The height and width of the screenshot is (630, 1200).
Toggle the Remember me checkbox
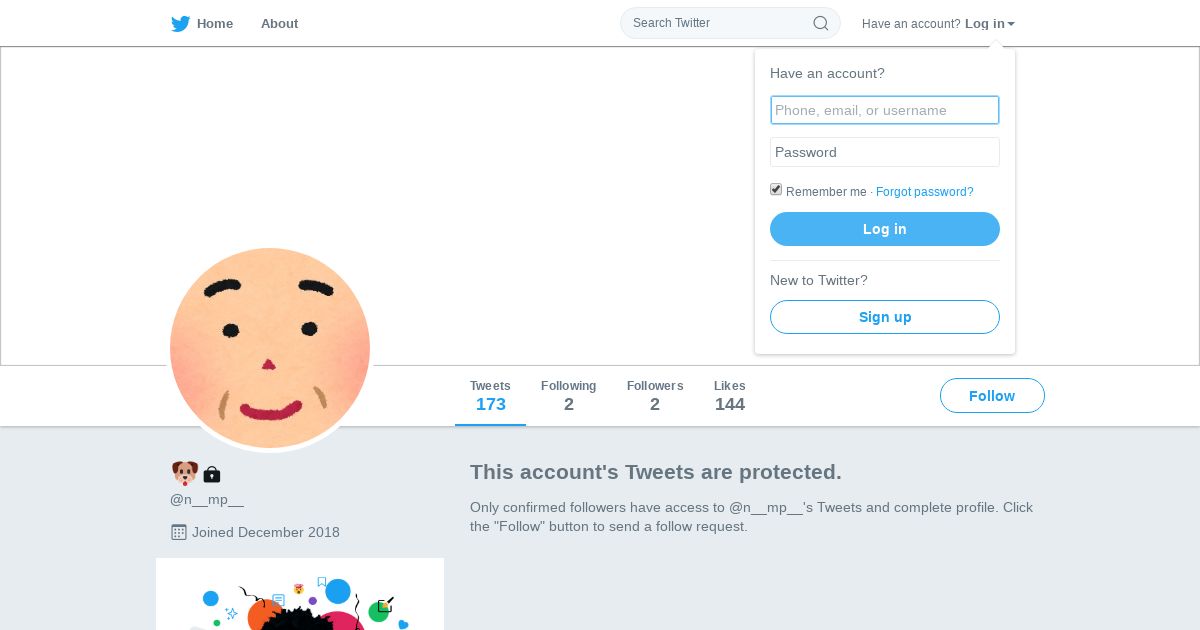tap(776, 190)
